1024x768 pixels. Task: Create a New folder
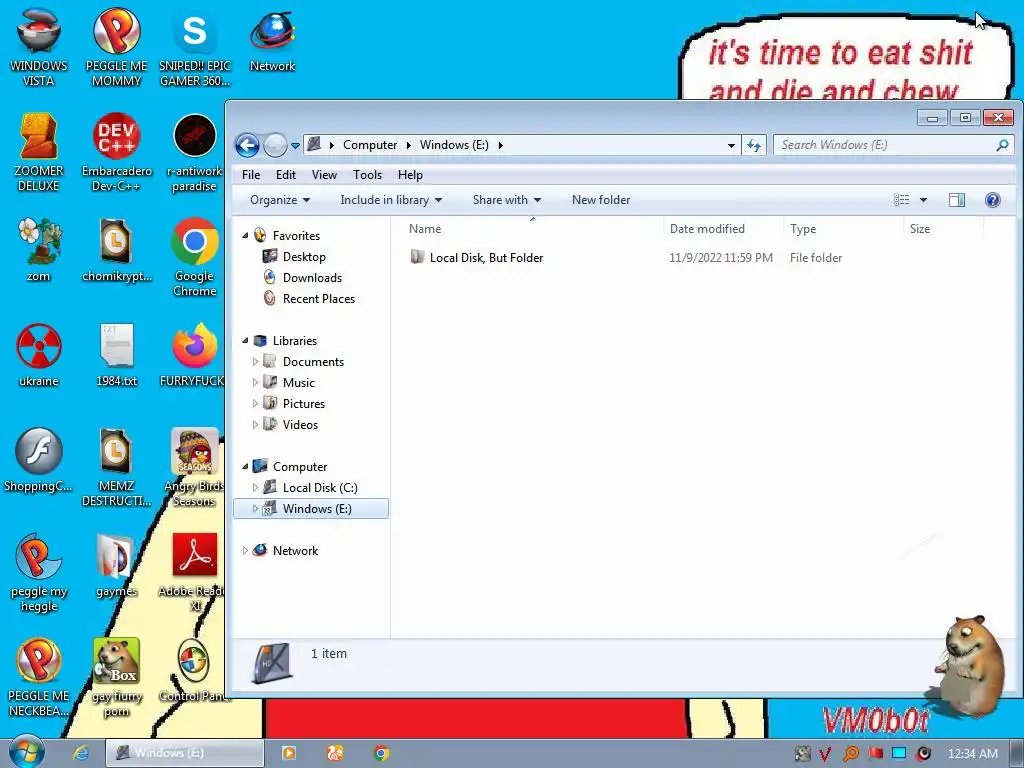click(x=601, y=200)
